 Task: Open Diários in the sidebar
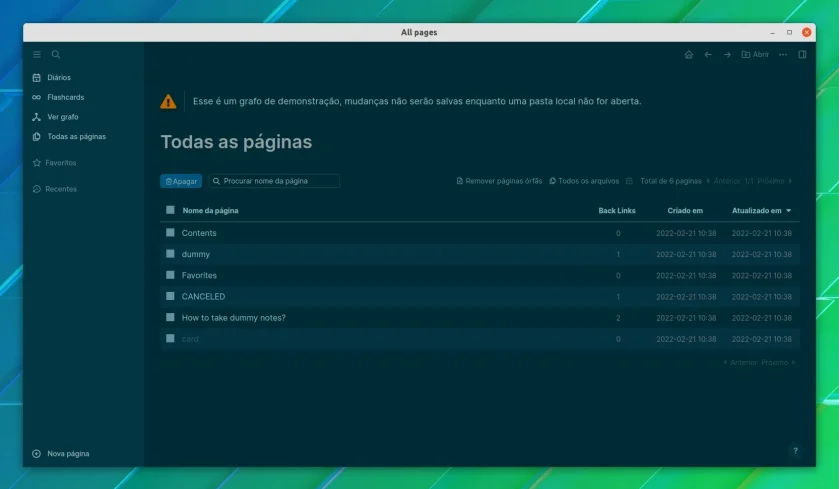(x=58, y=78)
